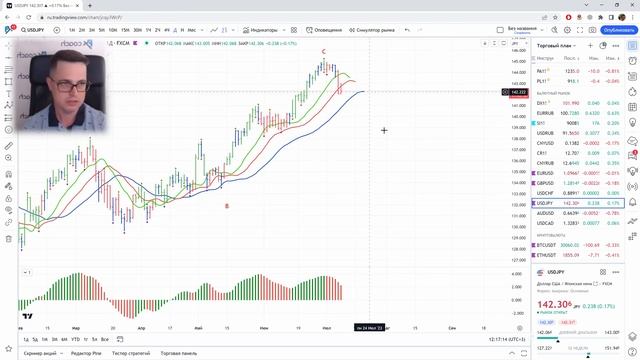The image size is (640, 360).
Task: Select the Fibonacci tools icon
Action: [9, 70]
